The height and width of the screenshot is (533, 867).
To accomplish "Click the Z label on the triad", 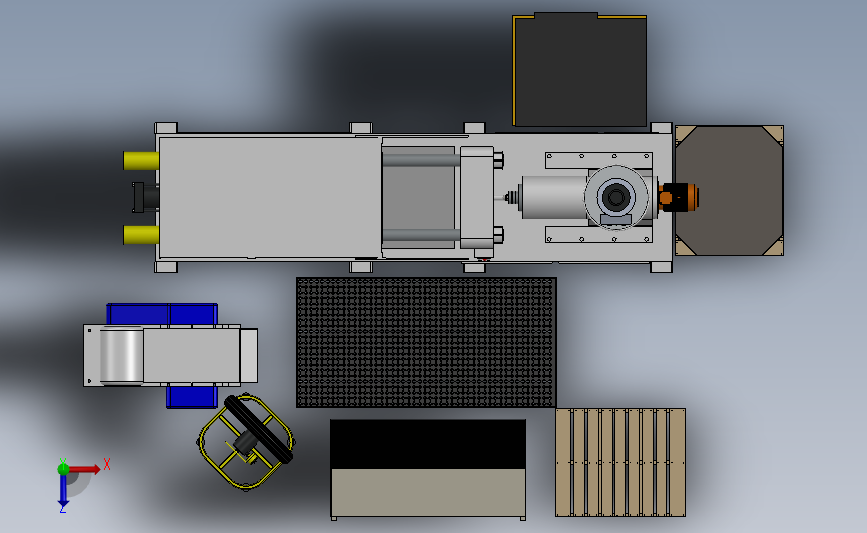I will coord(62,509).
